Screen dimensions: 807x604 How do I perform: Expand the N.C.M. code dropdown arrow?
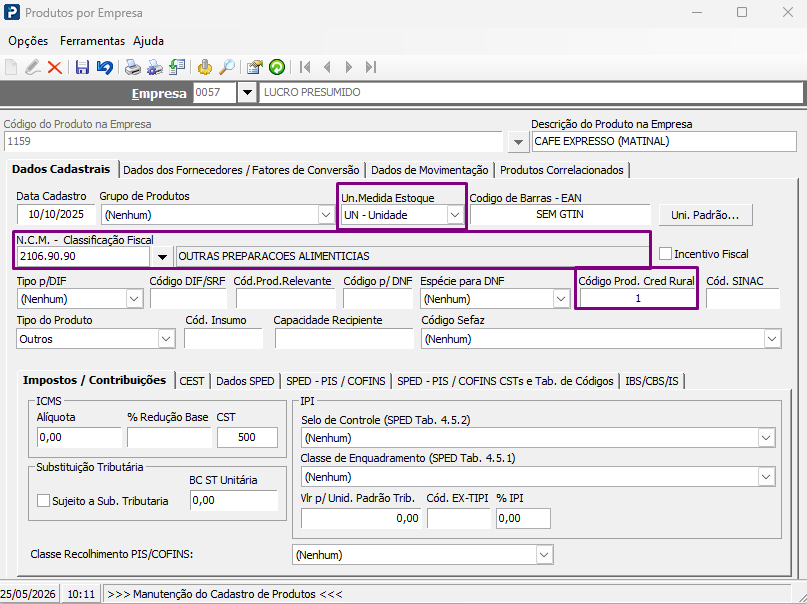click(162, 257)
